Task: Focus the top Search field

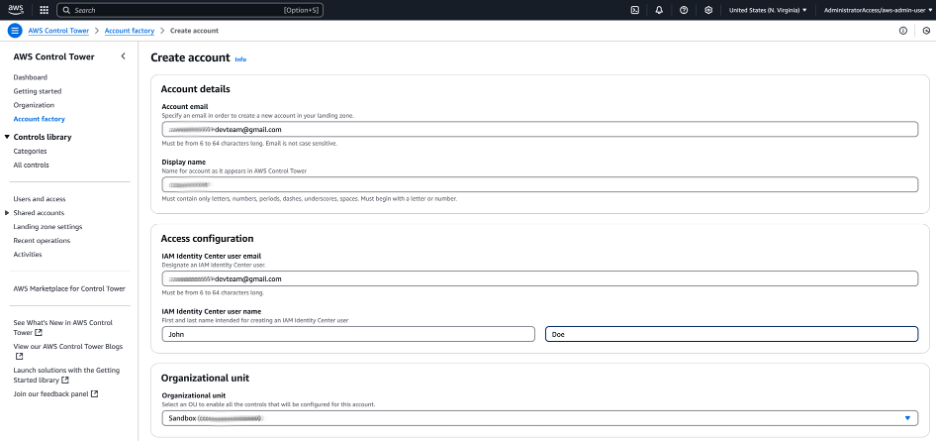Action: [x=190, y=10]
